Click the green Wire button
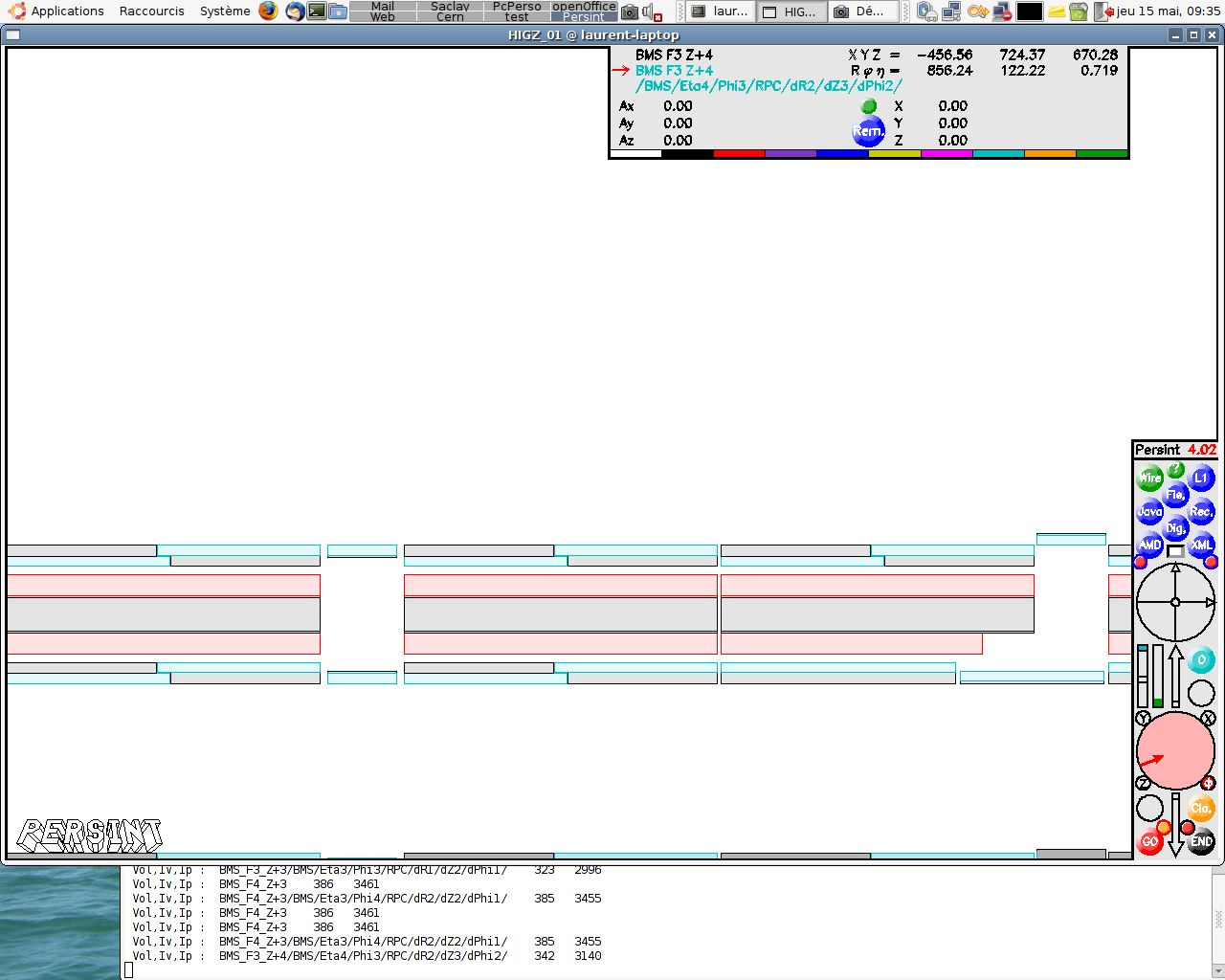Screen dimensions: 1225x980 pos(1149,478)
